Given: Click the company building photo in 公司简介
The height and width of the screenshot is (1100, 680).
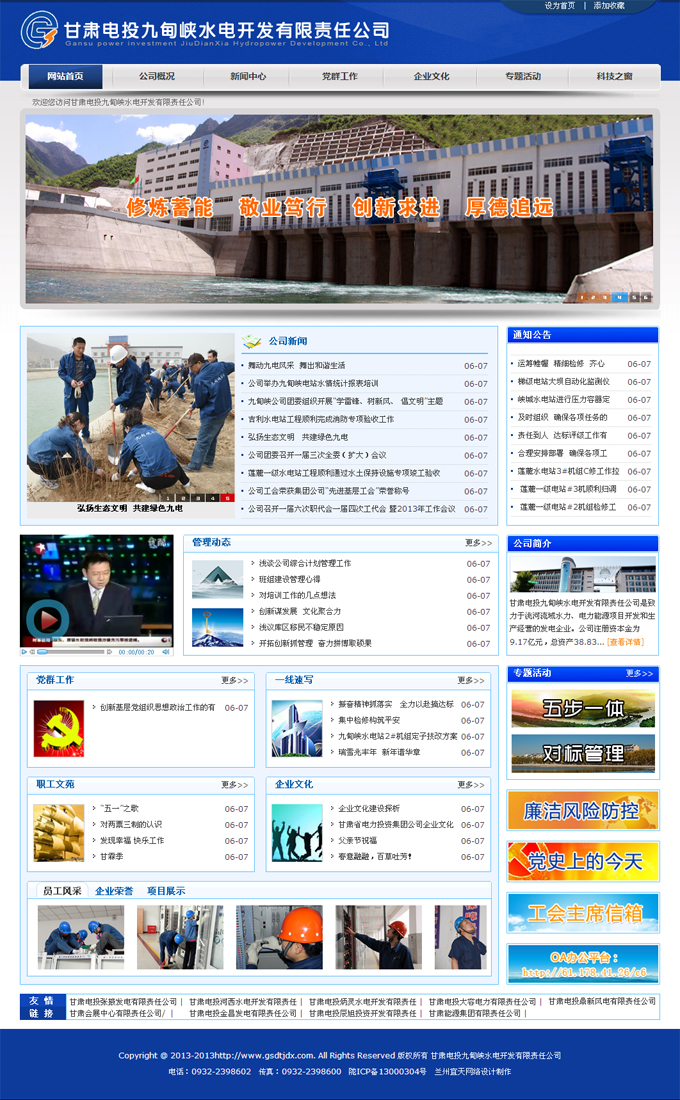Looking at the screenshot, I should coord(583,575).
